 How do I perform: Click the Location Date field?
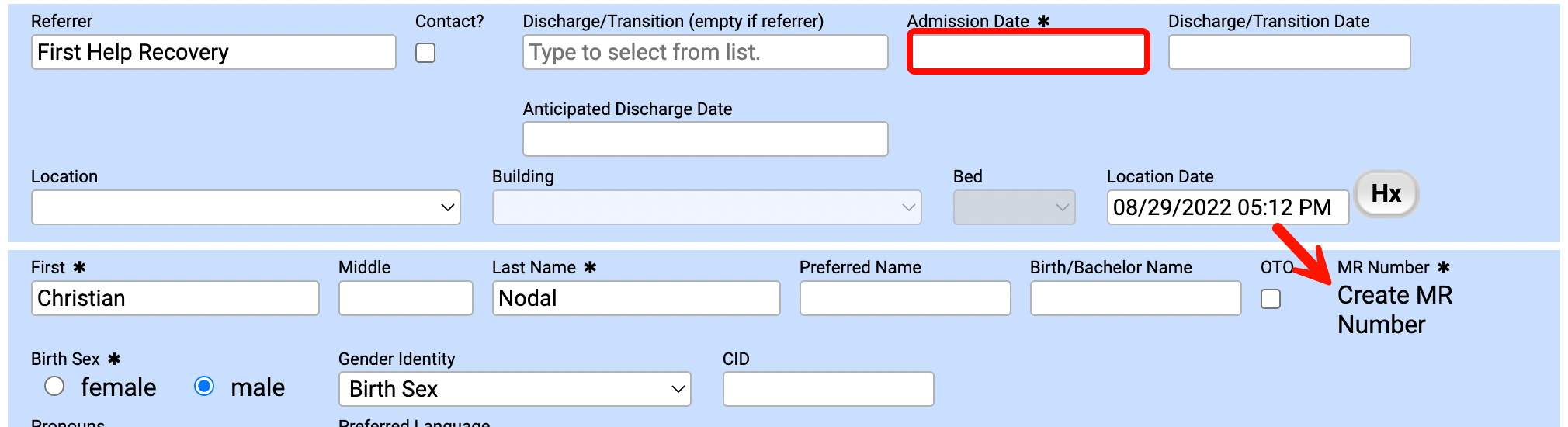[1226, 207]
